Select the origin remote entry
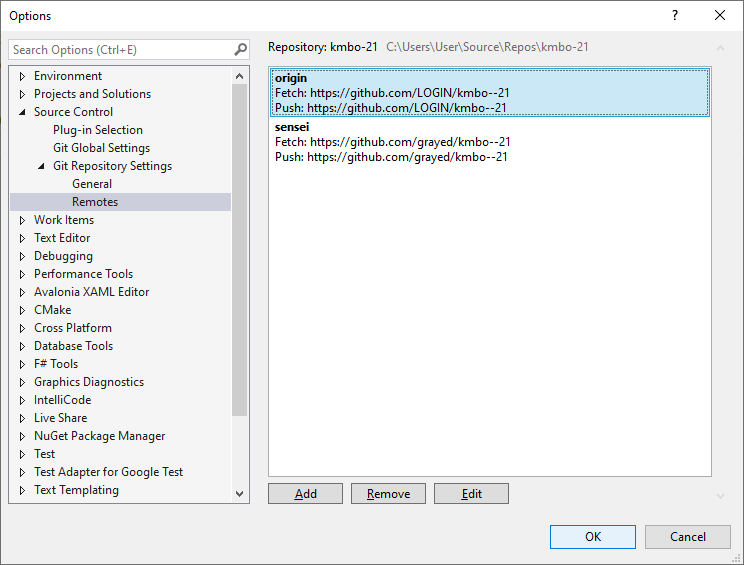The height and width of the screenshot is (565, 744). click(490, 93)
